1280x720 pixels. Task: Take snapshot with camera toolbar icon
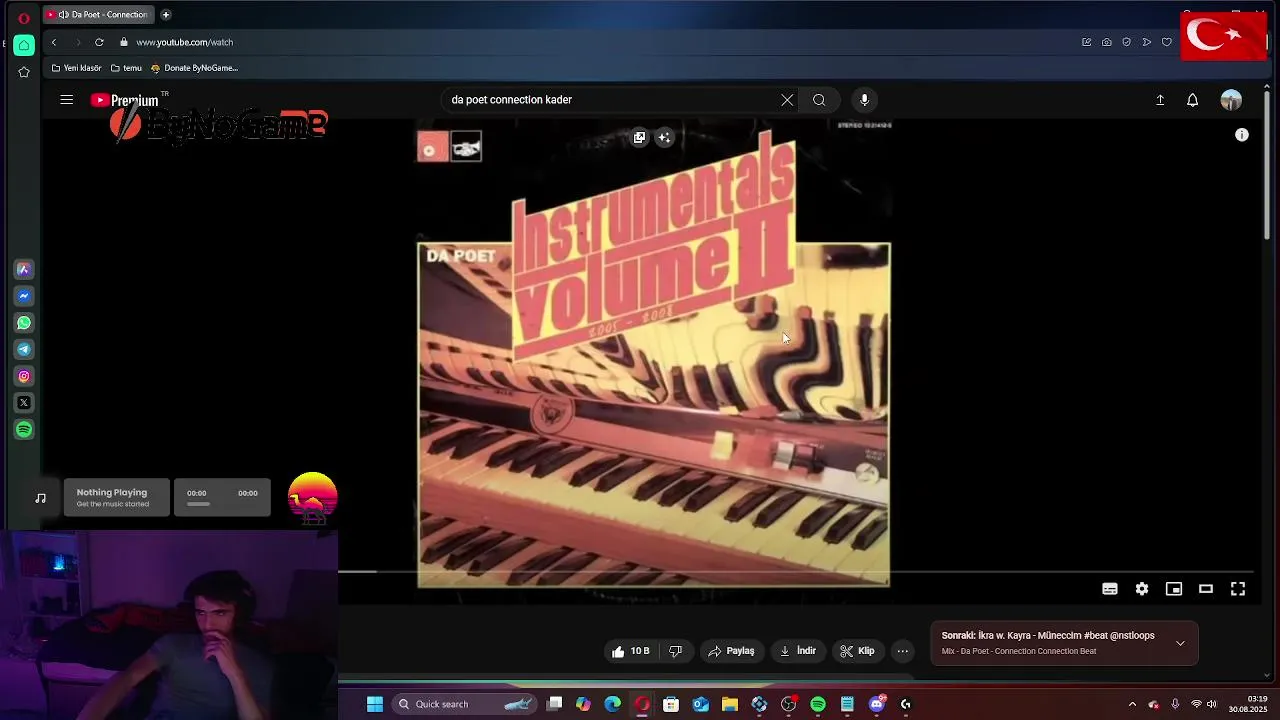pyautogui.click(x=1106, y=42)
